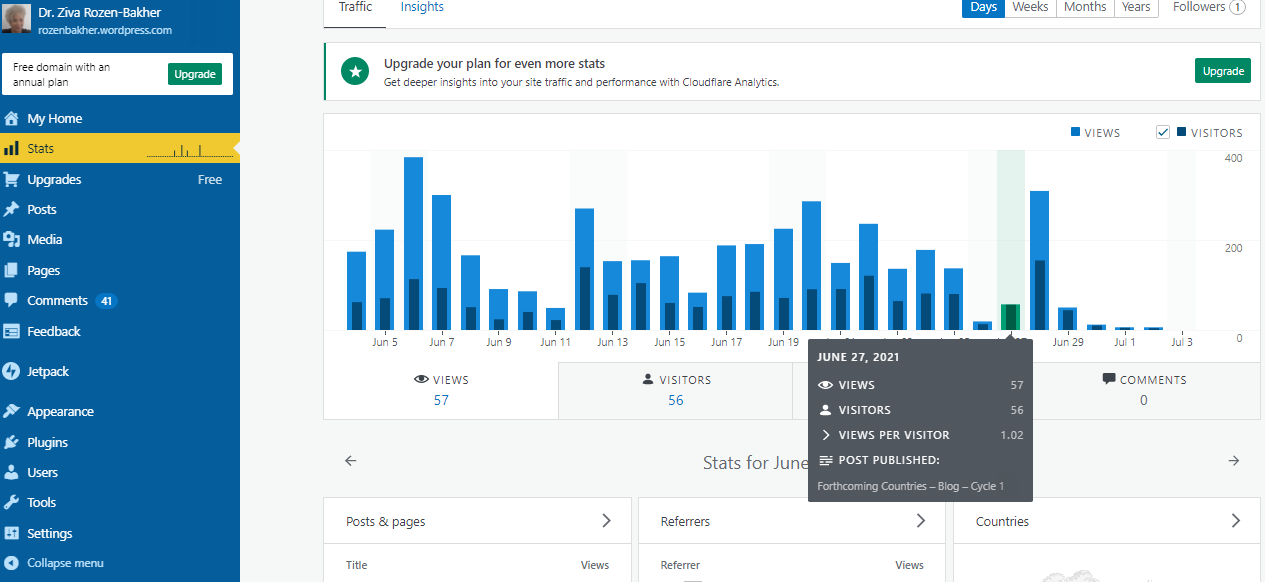
Task: Click the Posts pin icon
Action: (11, 209)
